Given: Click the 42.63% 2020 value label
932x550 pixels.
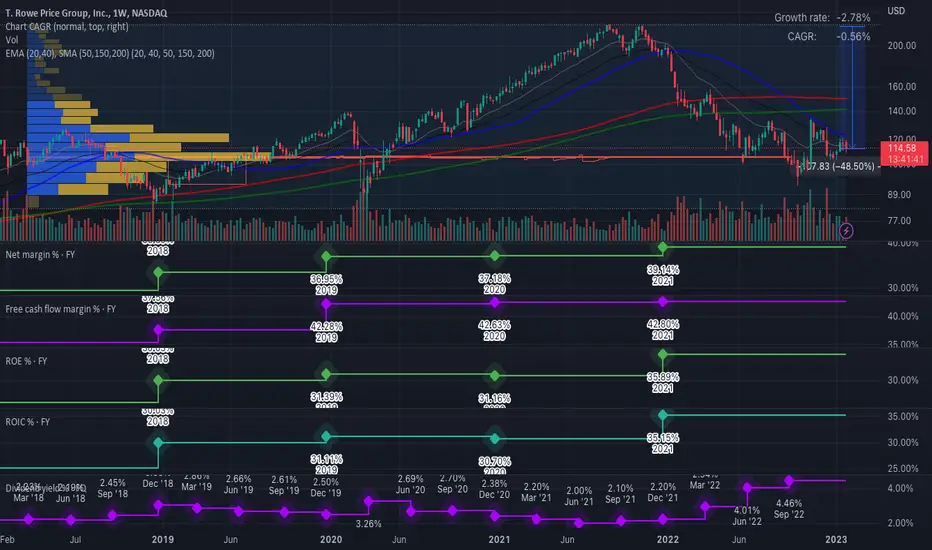Looking at the screenshot, I should click(x=495, y=331).
